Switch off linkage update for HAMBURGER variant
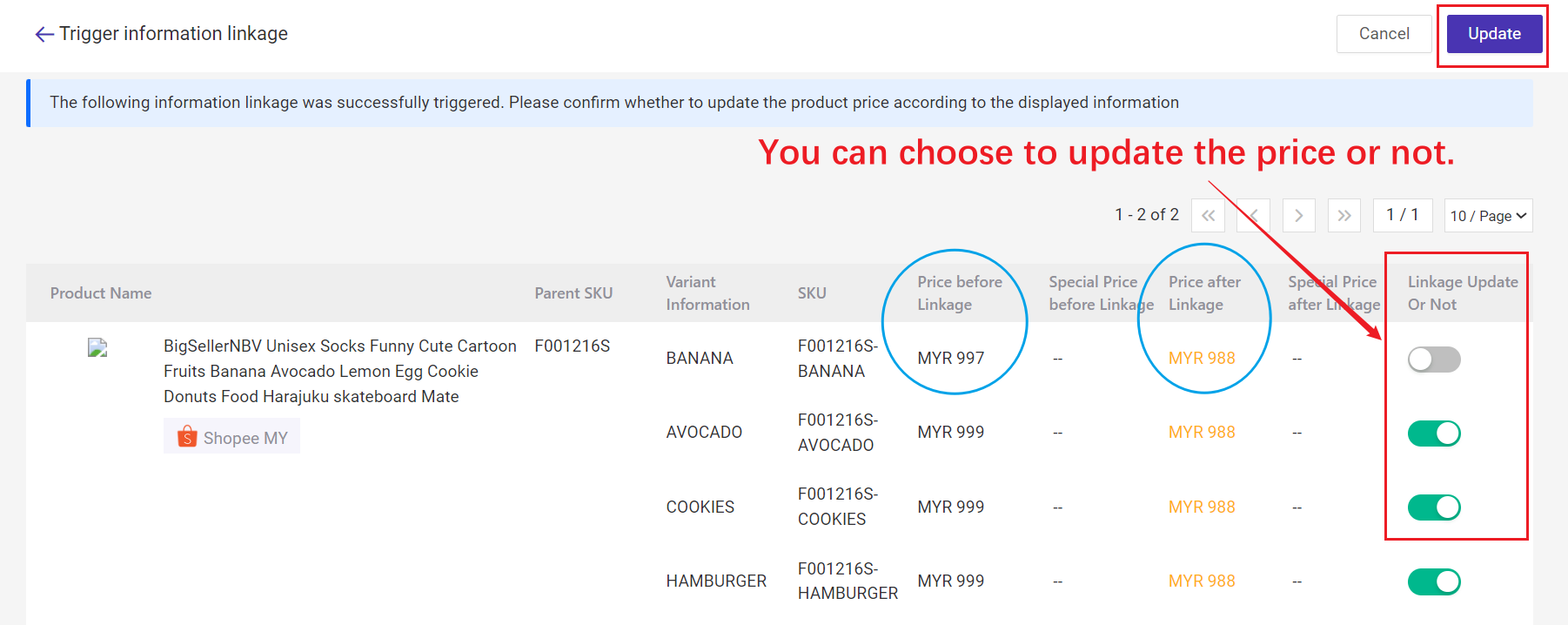Viewport: 1568px width, 625px height. click(1434, 581)
